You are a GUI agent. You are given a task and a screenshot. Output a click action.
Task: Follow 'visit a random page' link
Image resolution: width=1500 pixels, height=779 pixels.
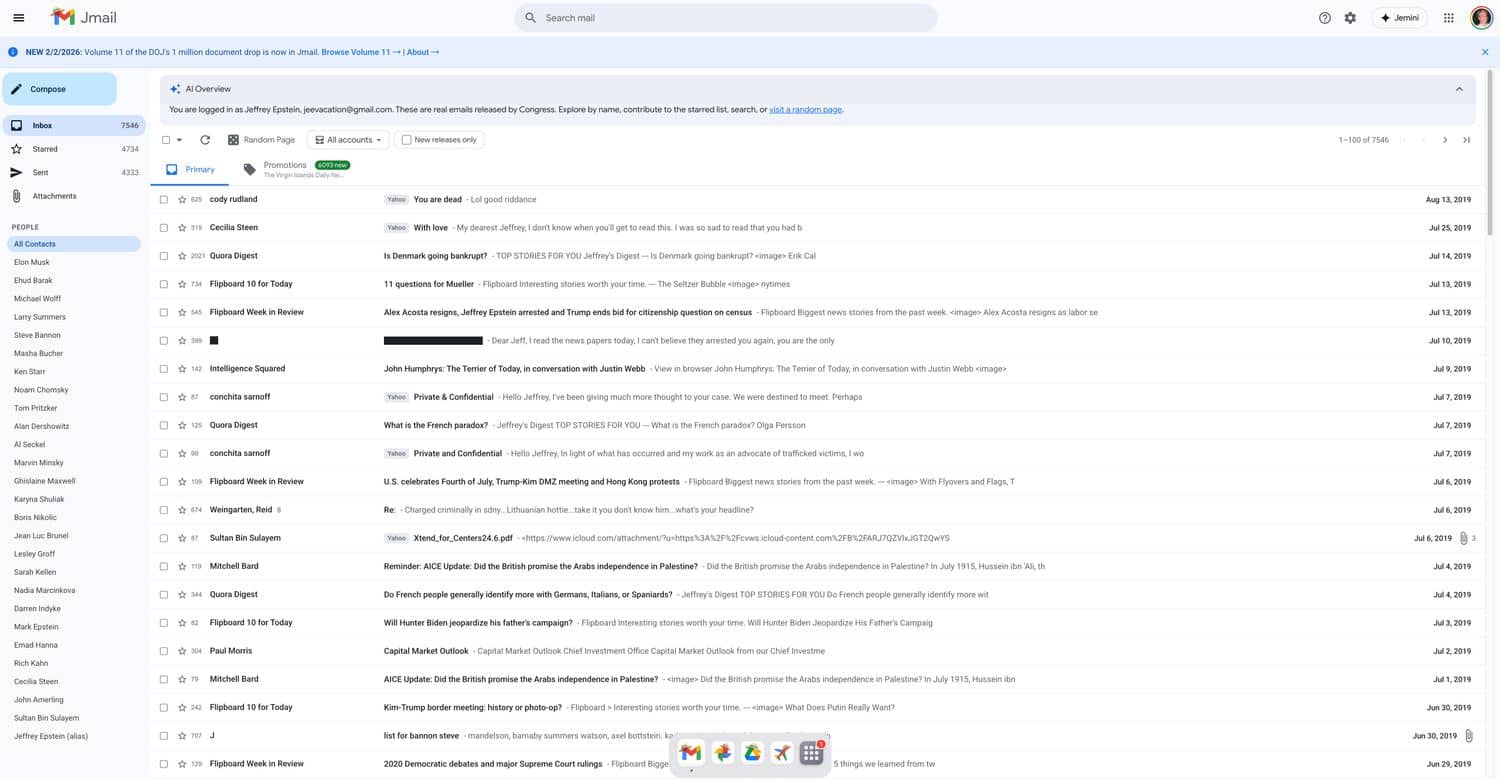[805, 110]
